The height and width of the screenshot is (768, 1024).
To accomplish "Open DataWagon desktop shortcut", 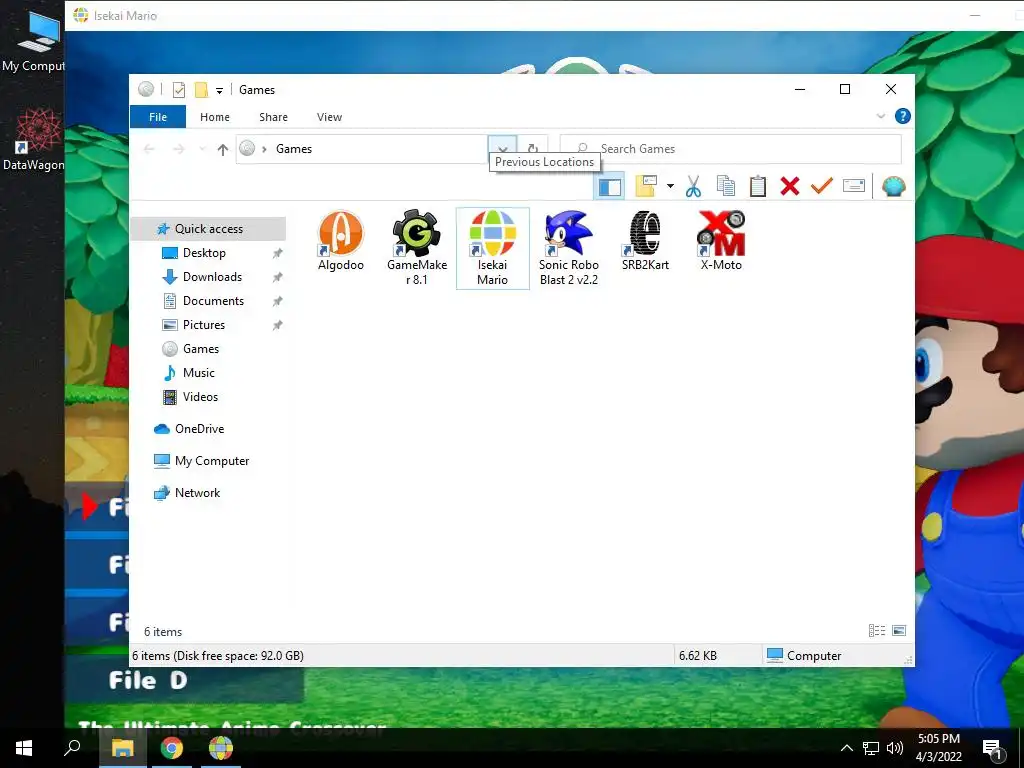I will tap(33, 138).
